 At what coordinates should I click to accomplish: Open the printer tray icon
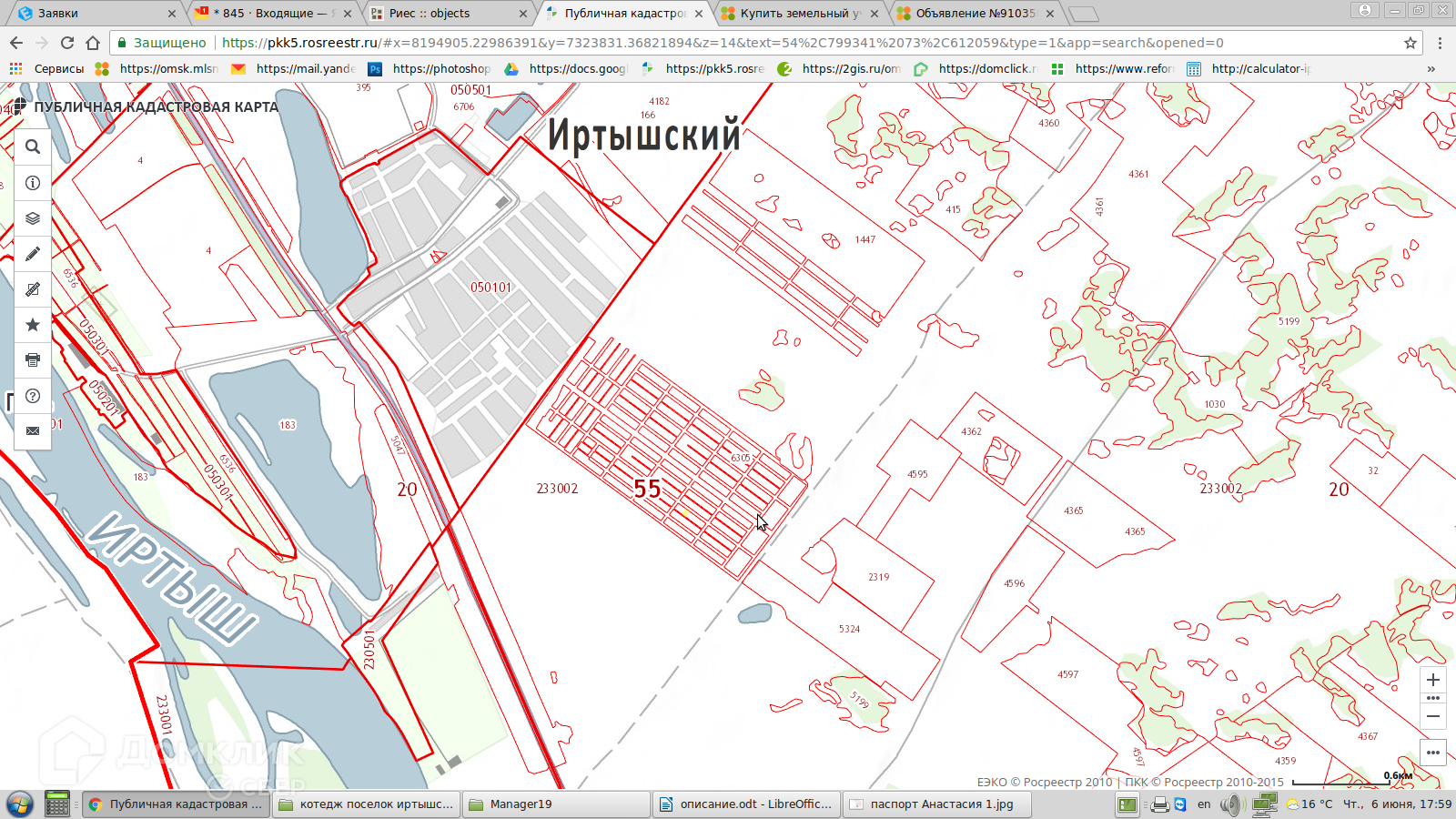(1159, 804)
